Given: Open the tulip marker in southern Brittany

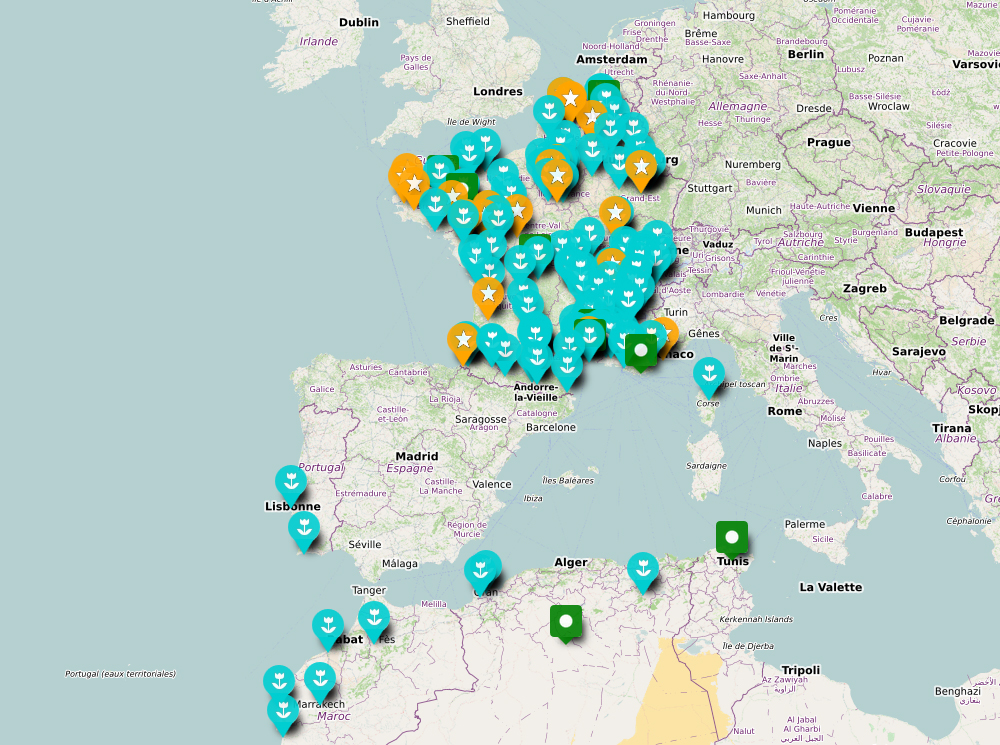Looking at the screenshot, I should coord(434,205).
